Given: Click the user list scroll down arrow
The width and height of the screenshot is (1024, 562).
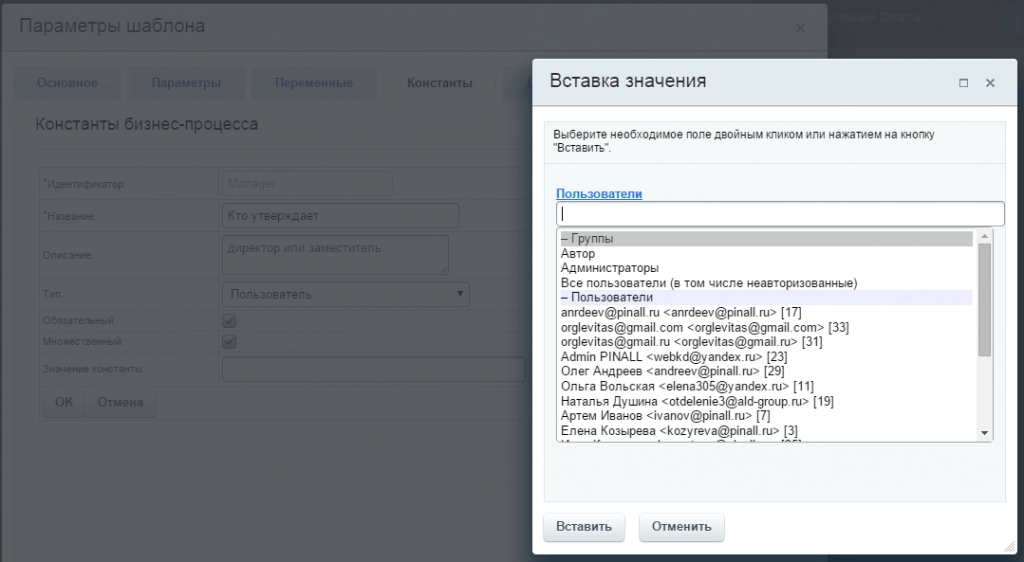Looking at the screenshot, I should [985, 433].
